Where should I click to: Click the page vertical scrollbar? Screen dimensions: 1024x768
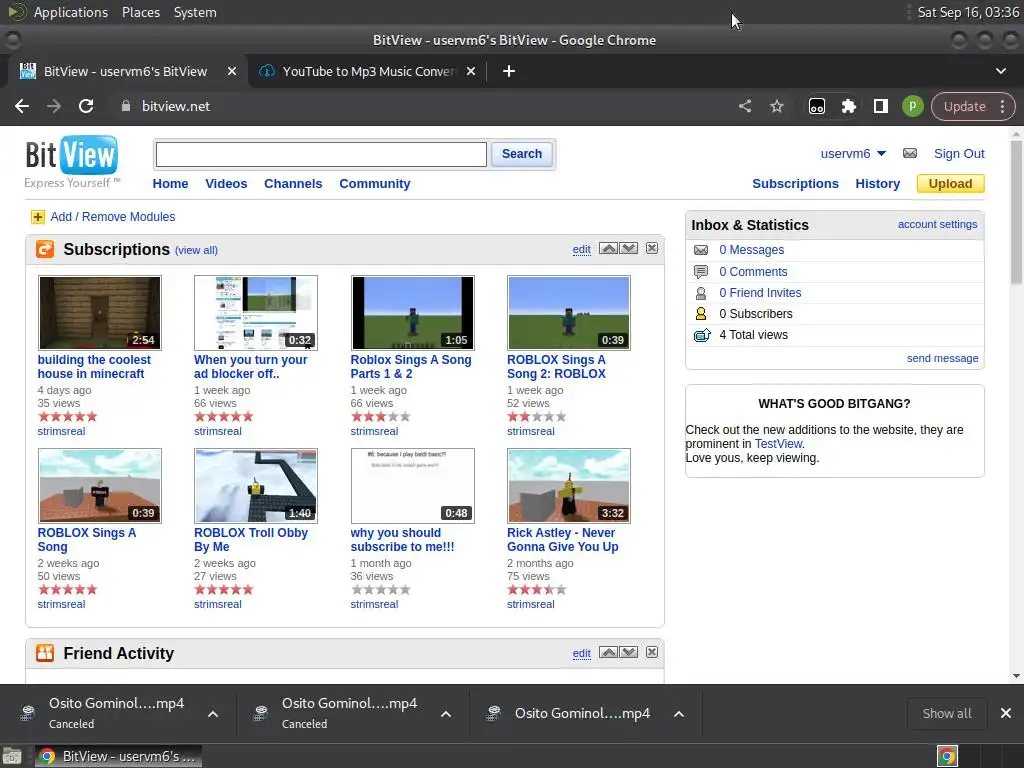click(1016, 212)
